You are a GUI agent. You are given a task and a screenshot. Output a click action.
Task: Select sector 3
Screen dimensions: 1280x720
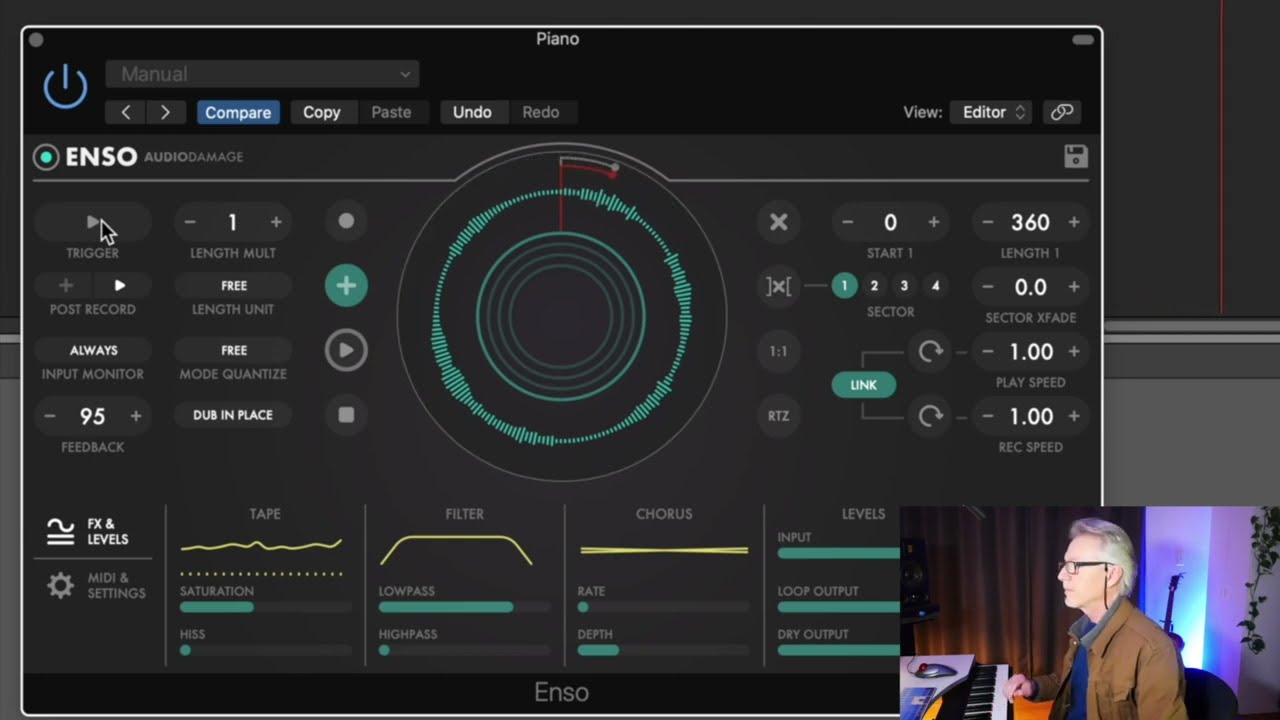(x=904, y=286)
